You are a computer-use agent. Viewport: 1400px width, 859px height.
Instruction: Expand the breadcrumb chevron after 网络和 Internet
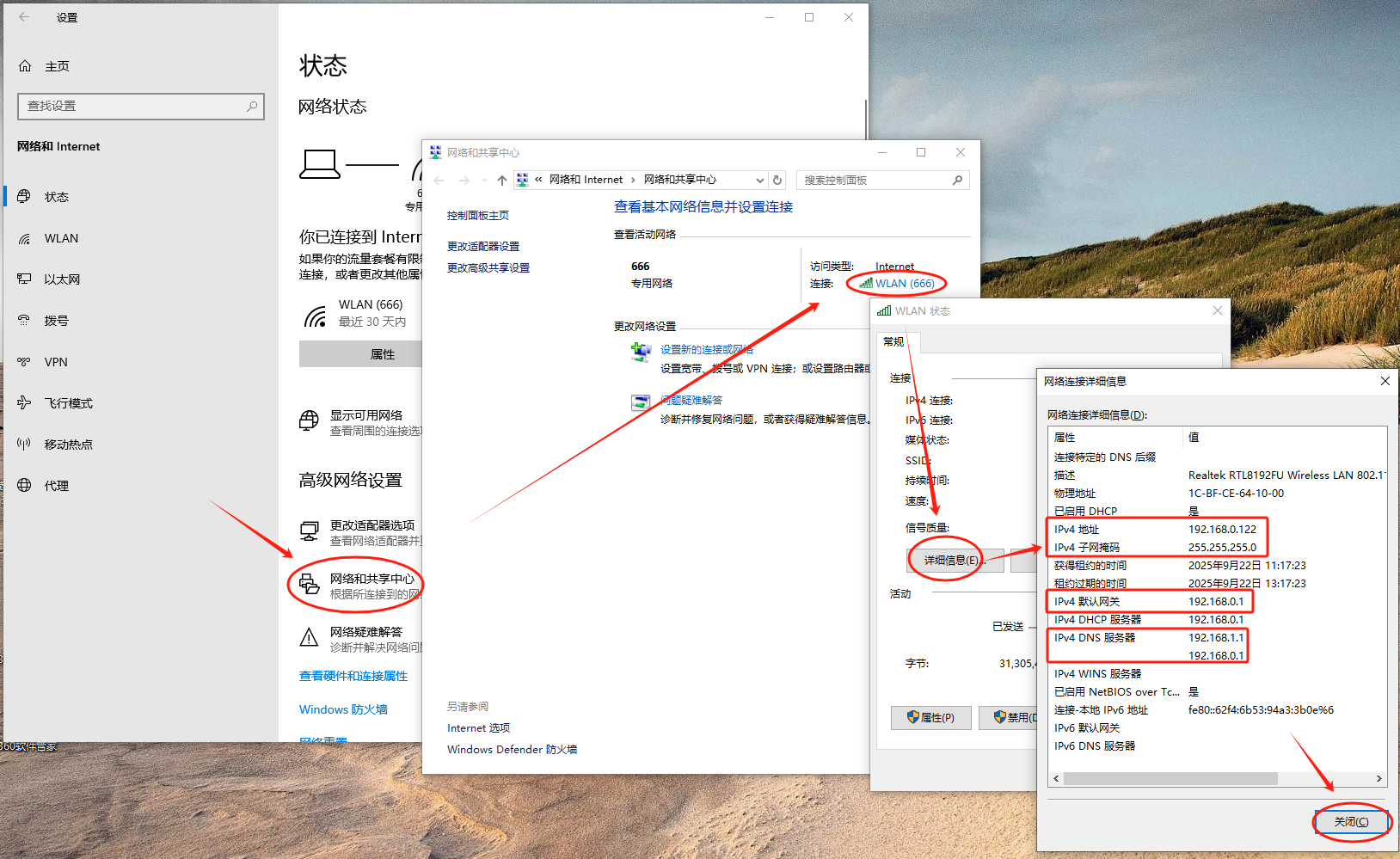634,180
